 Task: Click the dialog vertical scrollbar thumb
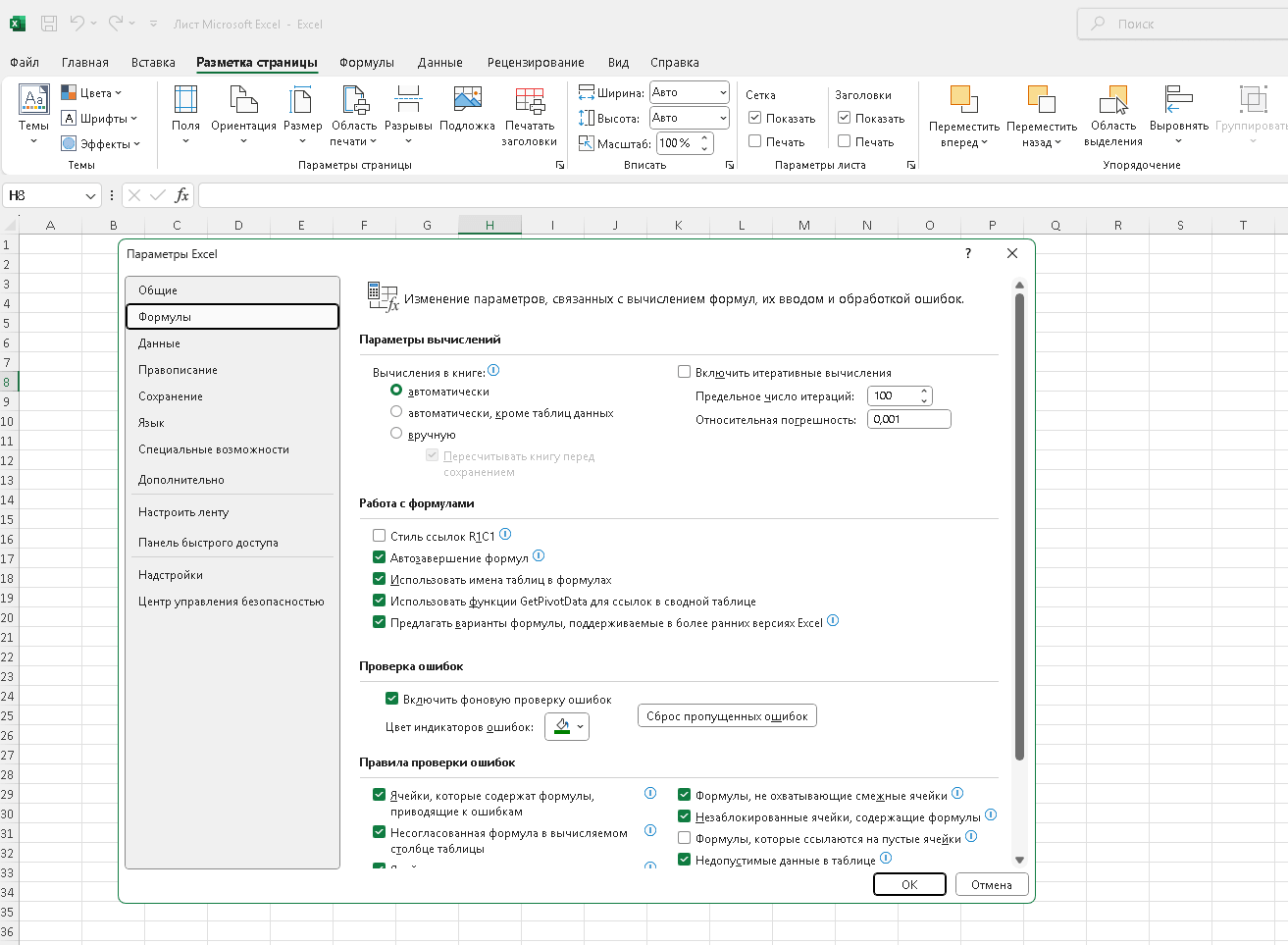click(x=1019, y=526)
